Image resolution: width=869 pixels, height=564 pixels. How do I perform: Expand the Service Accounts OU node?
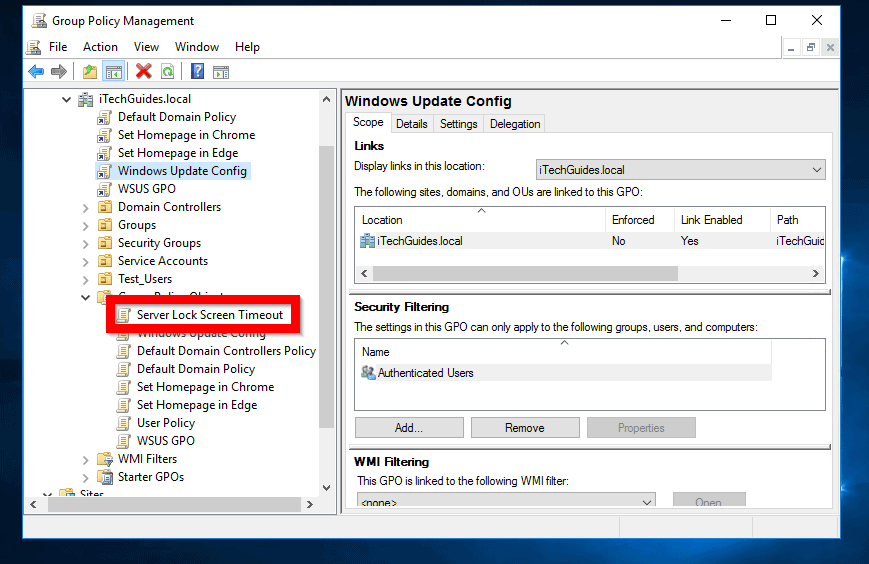click(x=85, y=262)
